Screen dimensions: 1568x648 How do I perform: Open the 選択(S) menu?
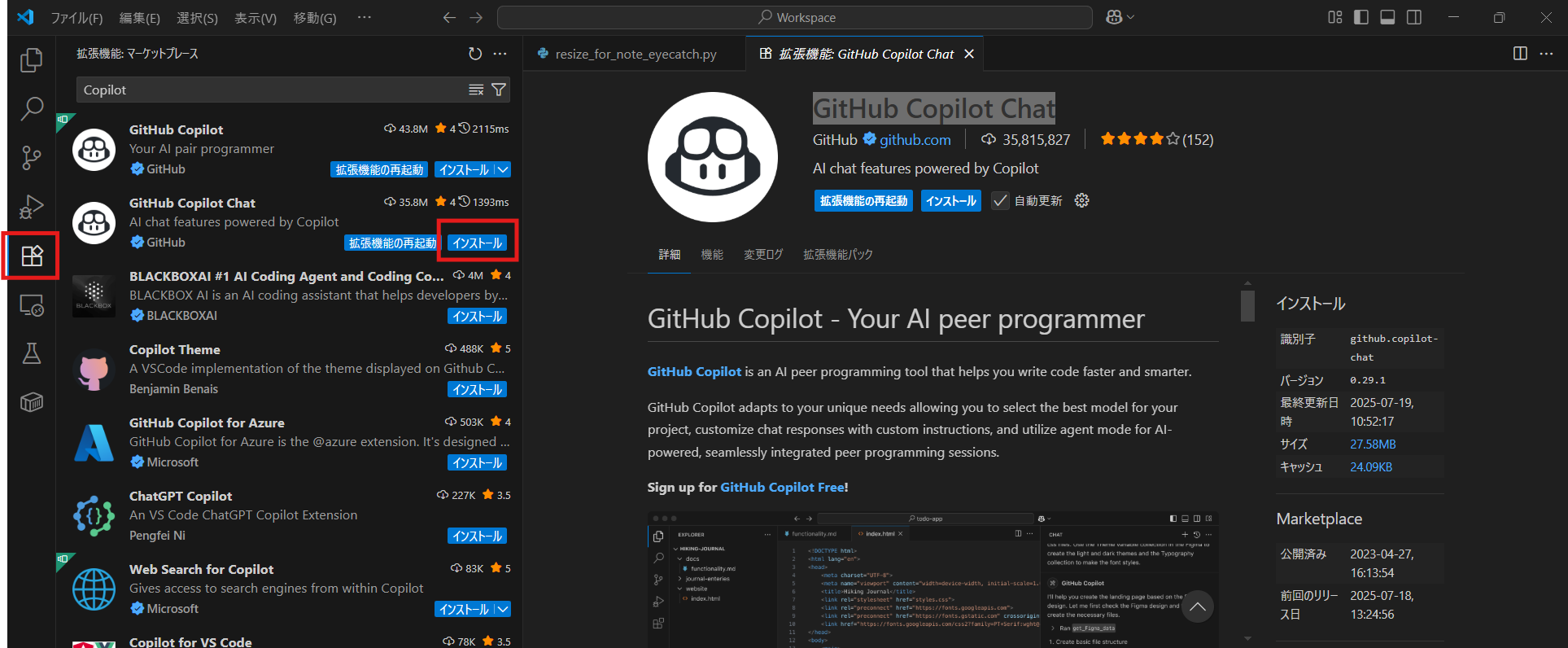click(198, 18)
